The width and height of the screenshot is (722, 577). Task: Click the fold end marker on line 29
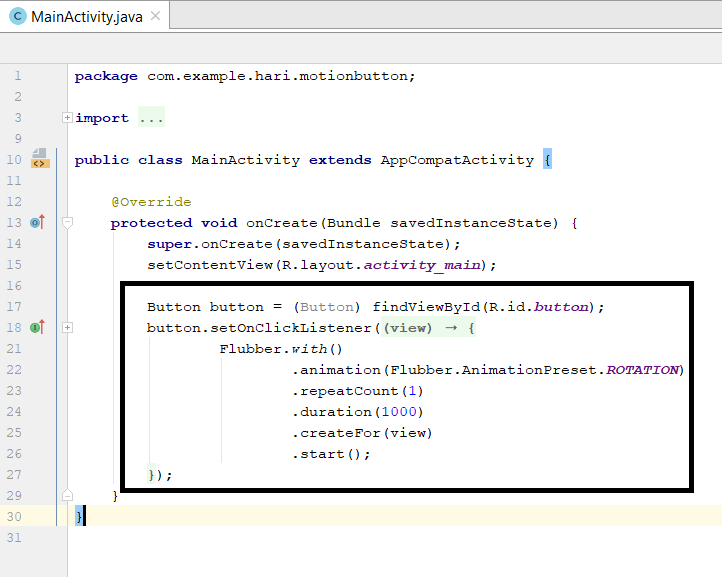coord(67,495)
